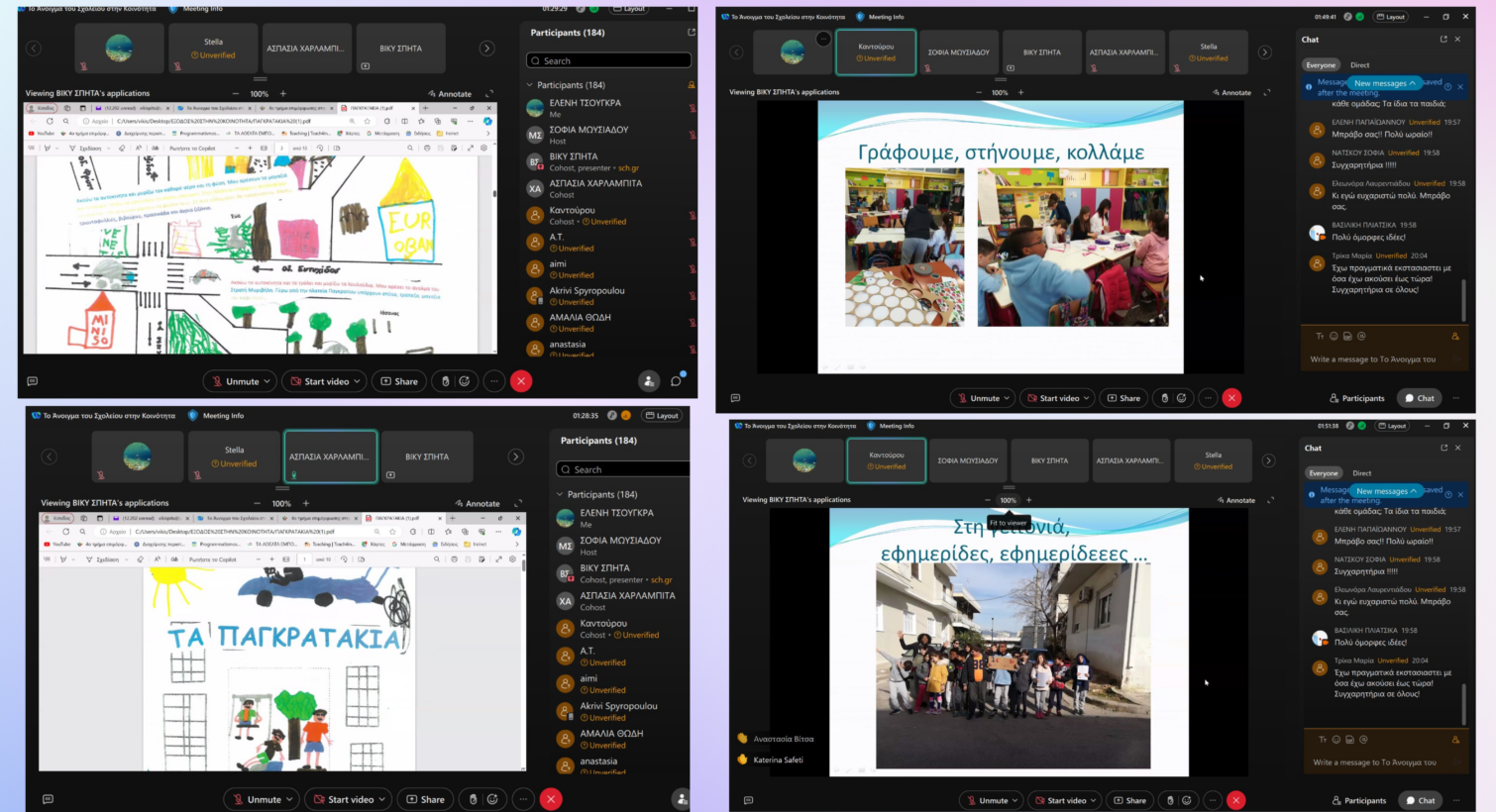Click red leave-meeting button in the Γράφουμε slide window
Image resolution: width=1496 pixels, height=812 pixels.
[1231, 398]
